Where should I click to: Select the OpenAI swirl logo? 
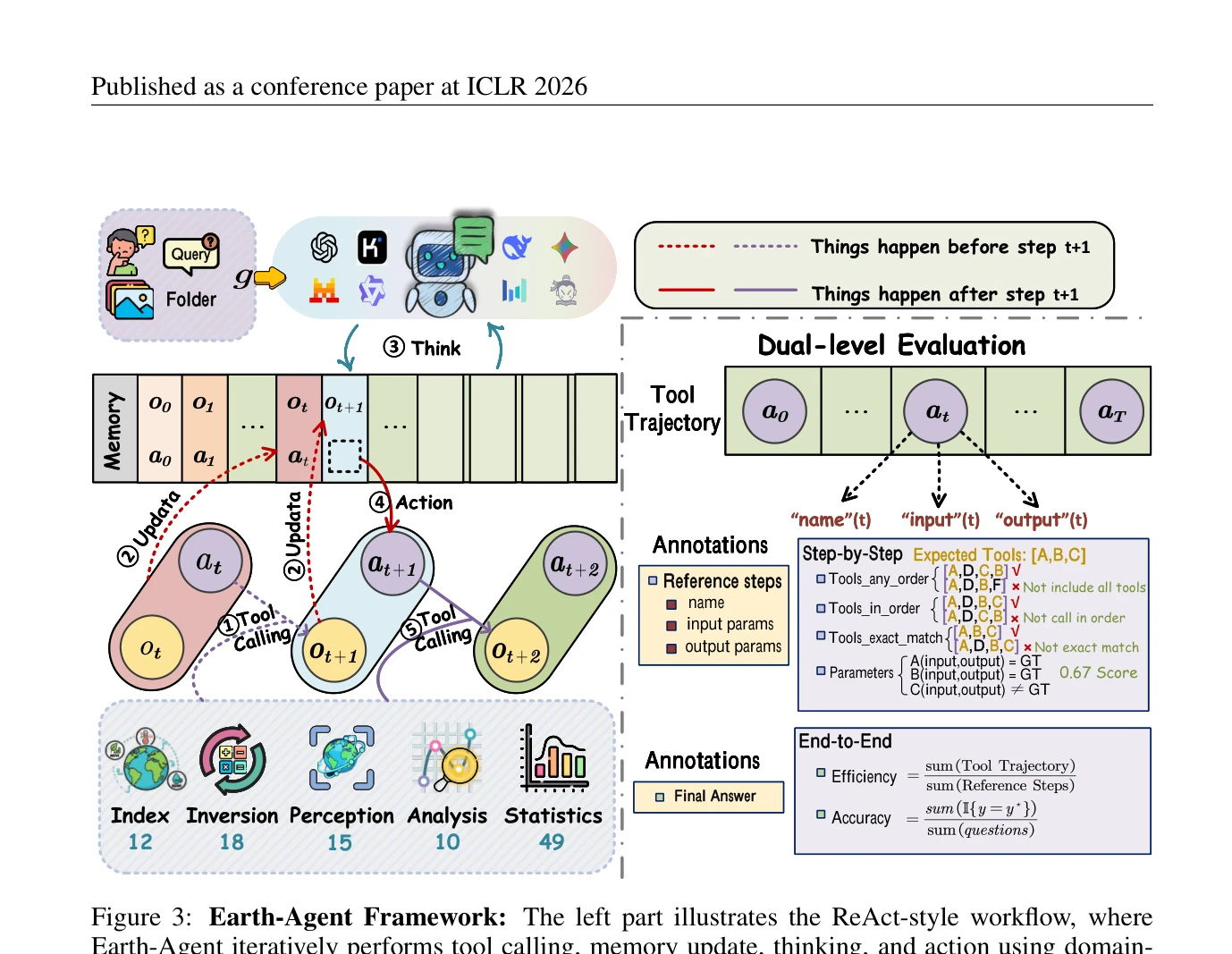point(325,248)
